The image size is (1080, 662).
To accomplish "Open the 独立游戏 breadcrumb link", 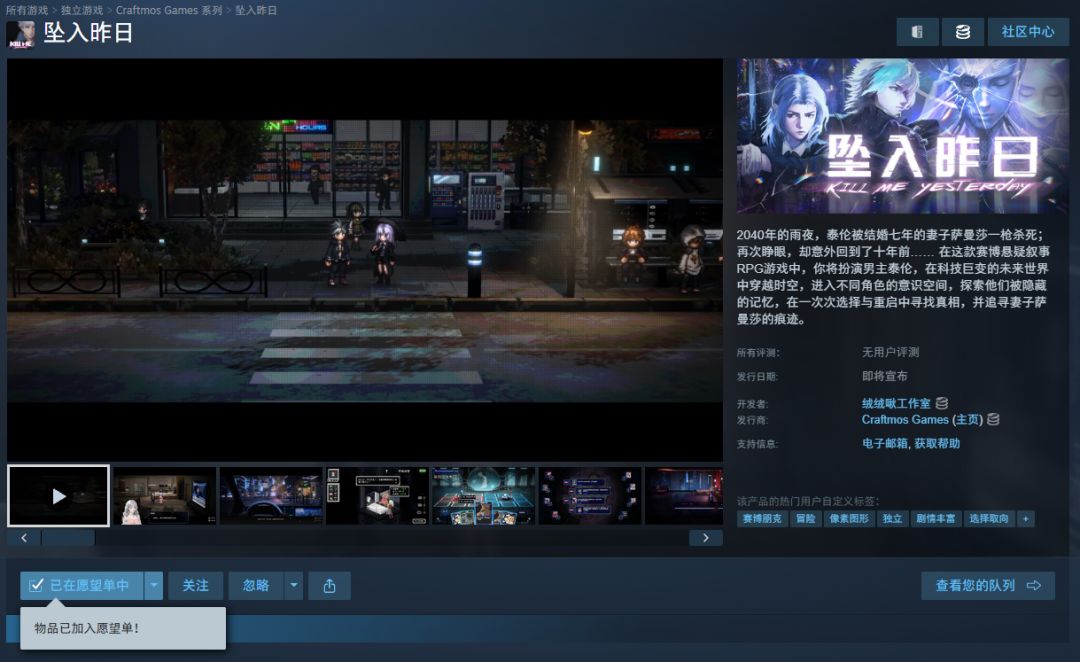I will pos(82,10).
